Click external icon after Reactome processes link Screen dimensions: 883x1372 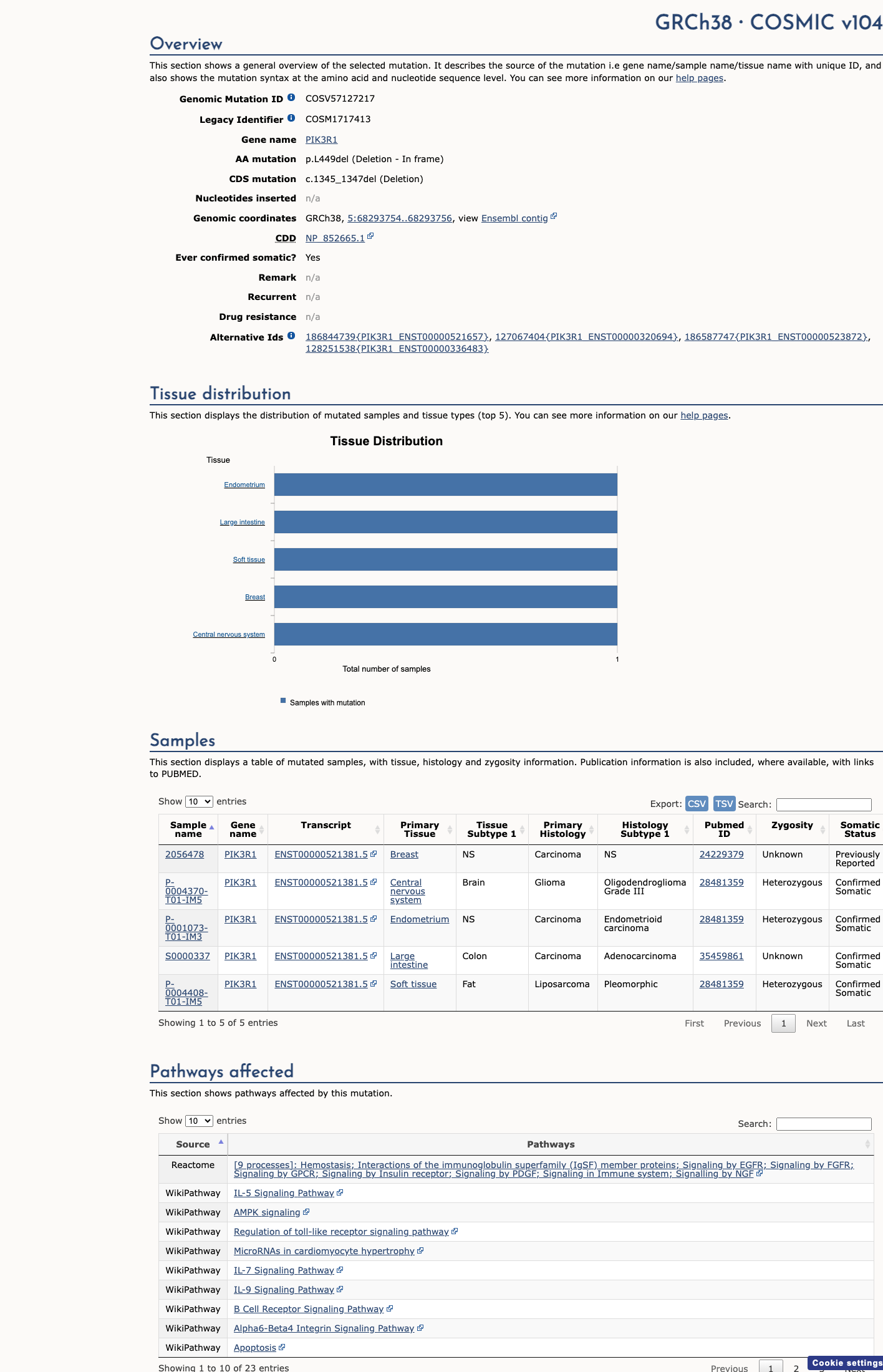(760, 1173)
